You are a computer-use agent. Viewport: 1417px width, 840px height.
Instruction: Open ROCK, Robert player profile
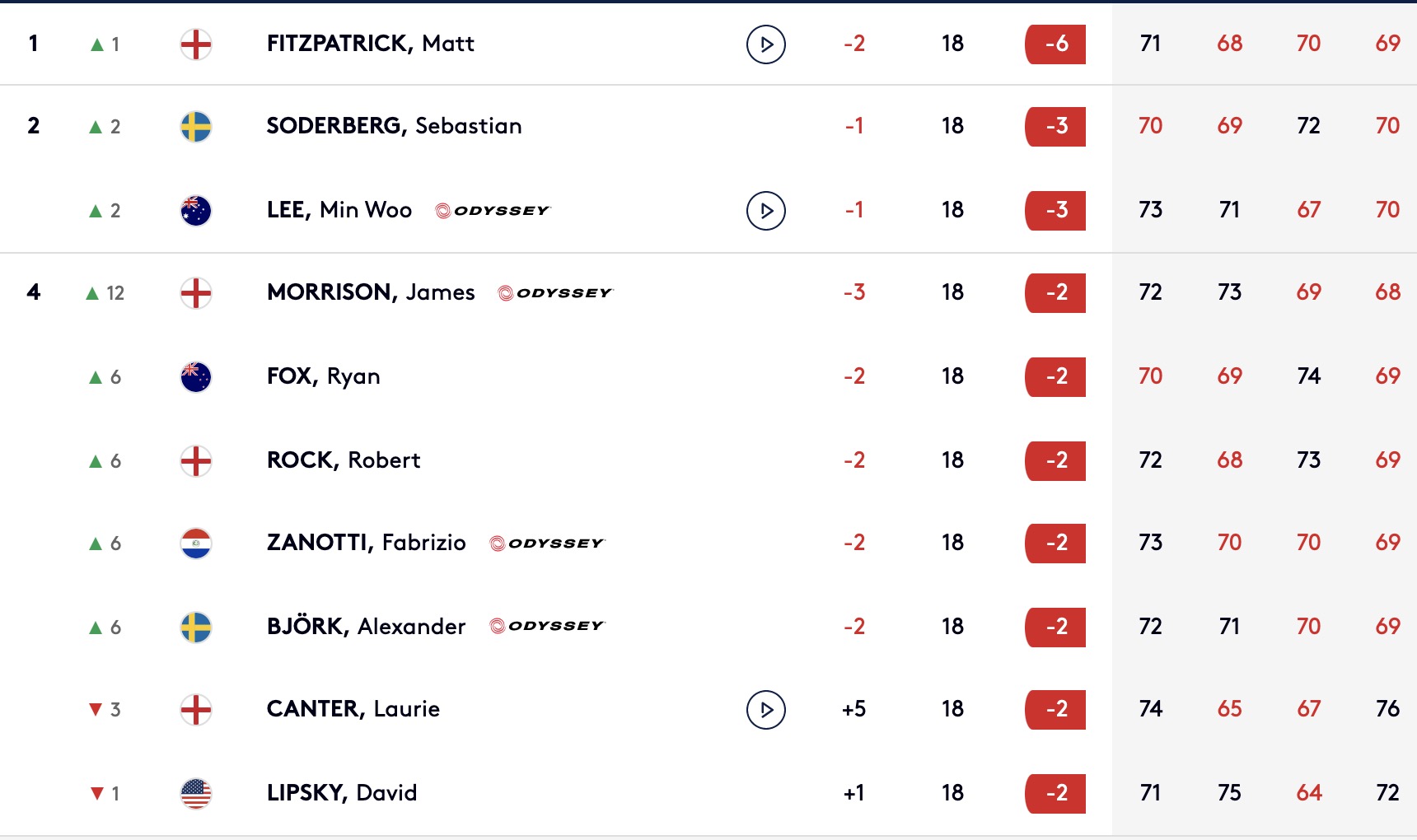tap(344, 460)
